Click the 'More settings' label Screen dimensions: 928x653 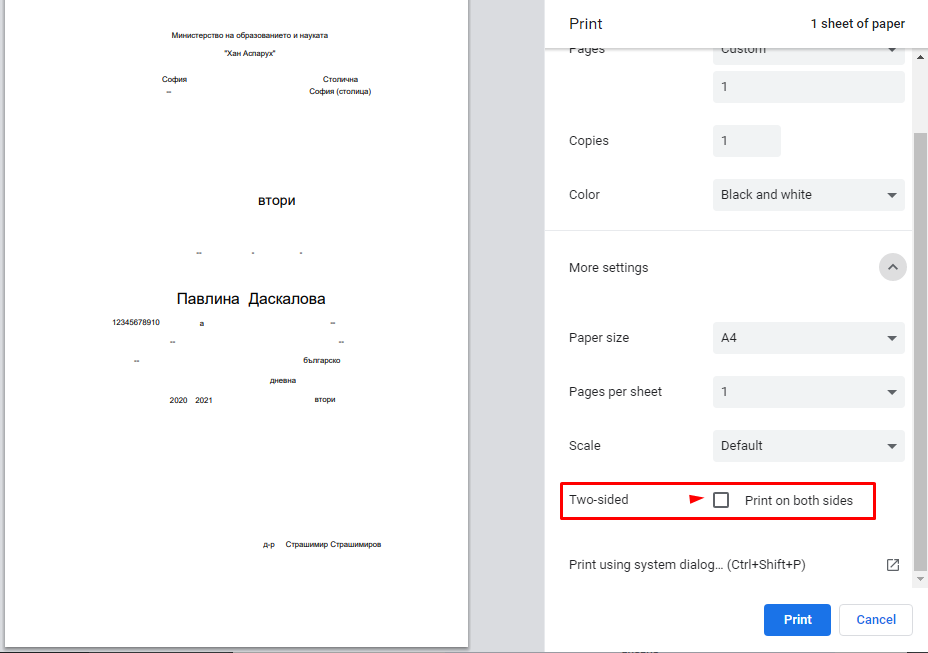(x=608, y=268)
